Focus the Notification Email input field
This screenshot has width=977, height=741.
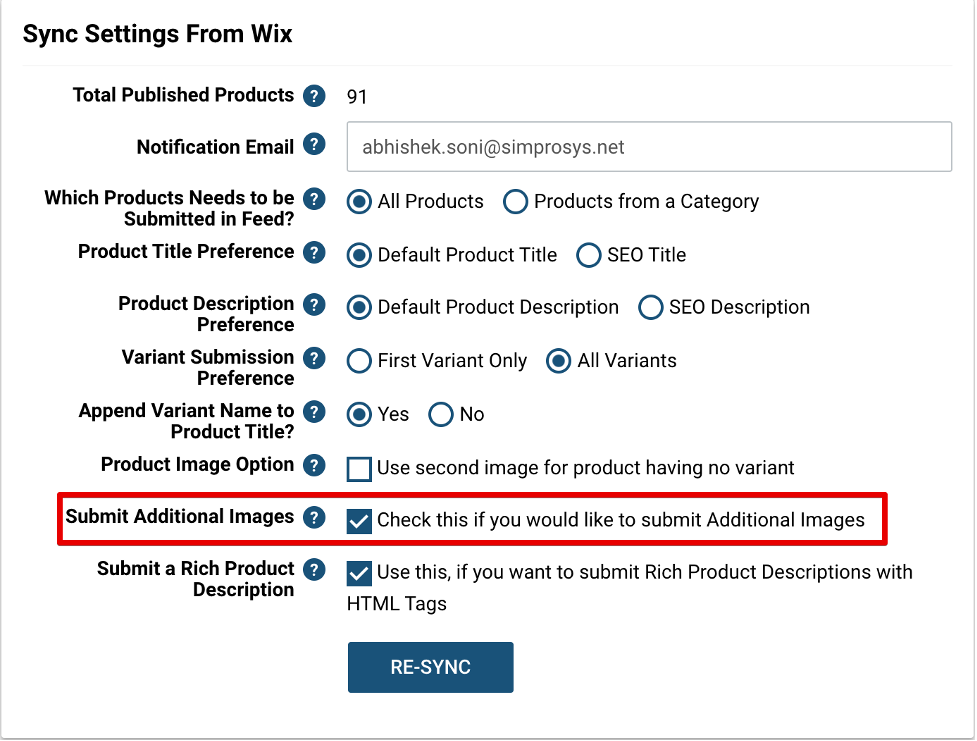649,147
